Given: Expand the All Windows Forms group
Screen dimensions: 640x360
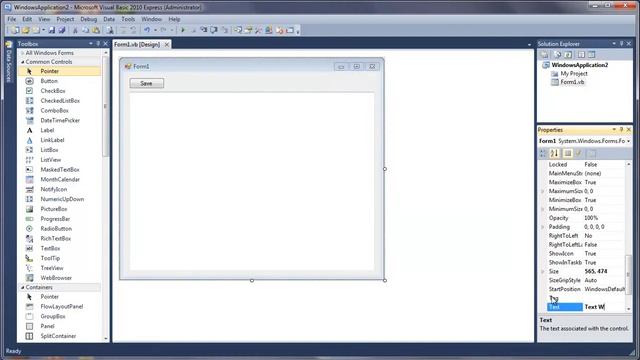Looking at the screenshot, I should [x=22, y=53].
